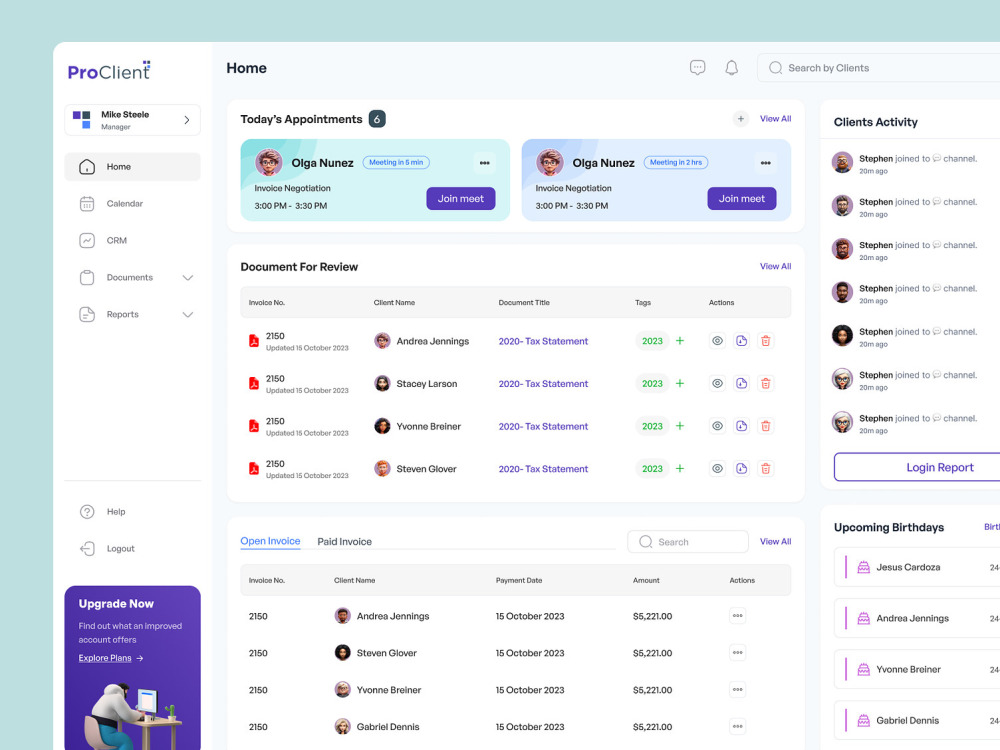This screenshot has height=750, width=1000.
Task: Add a tag to Yvonne Breiner's document
Action: (x=679, y=426)
